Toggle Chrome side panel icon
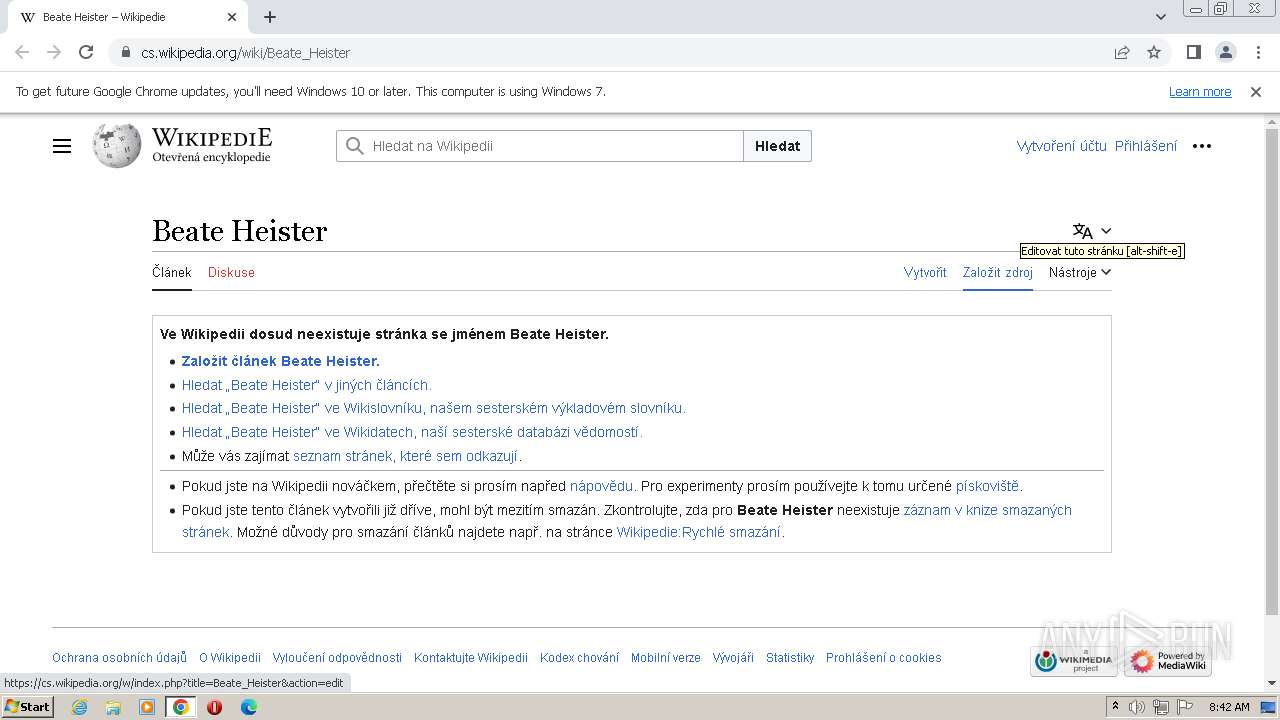1280x720 pixels. click(x=1193, y=52)
